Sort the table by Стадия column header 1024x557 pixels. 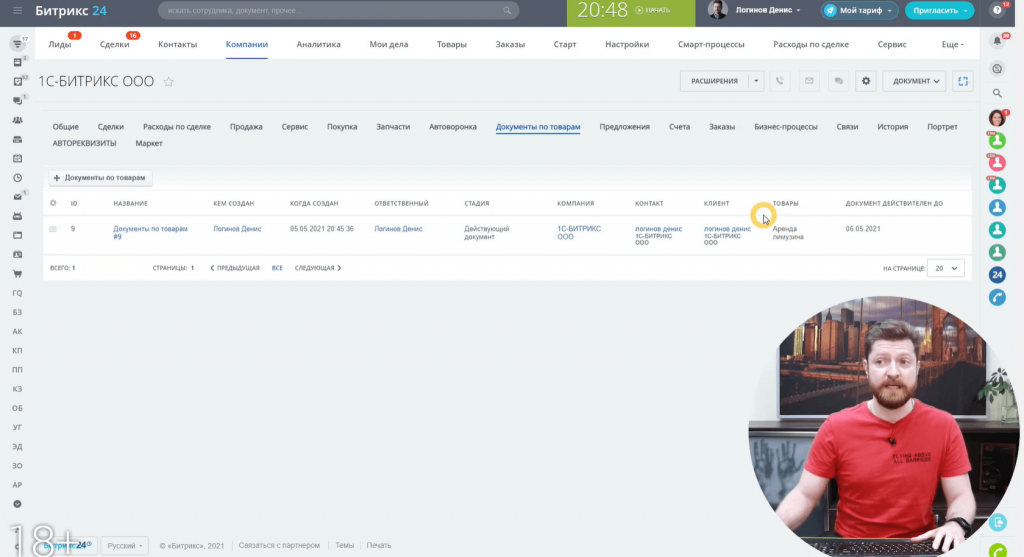tap(477, 203)
